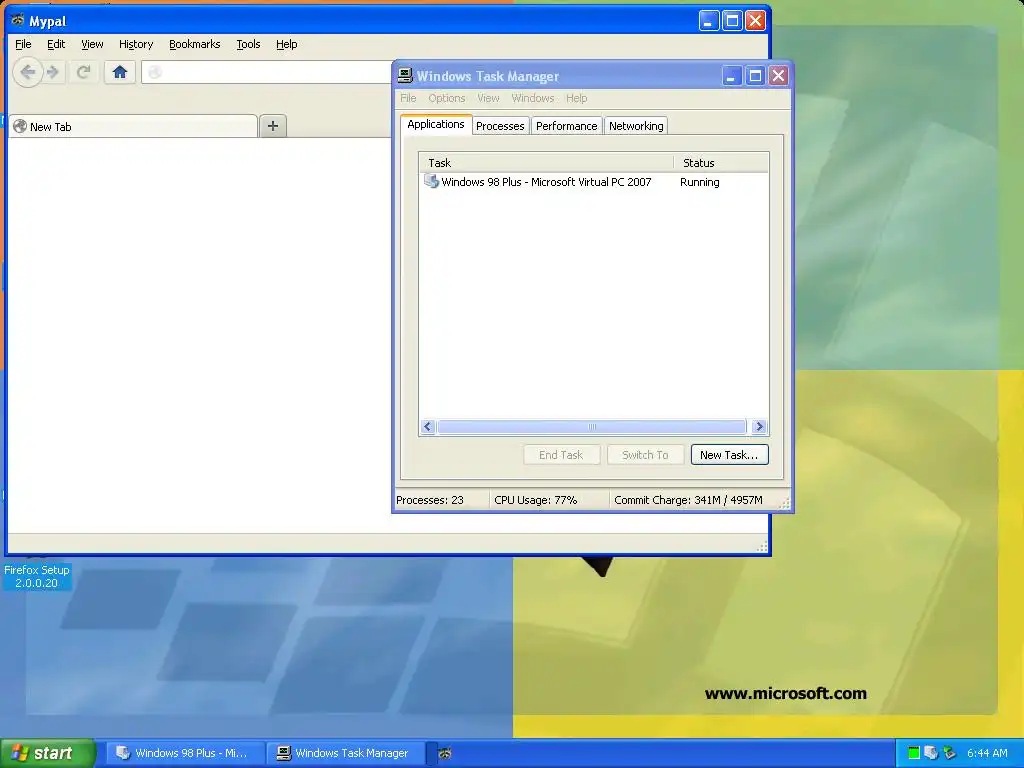Screen dimensions: 1024x768
Task: Close the Mypal browser window
Action: click(756, 20)
